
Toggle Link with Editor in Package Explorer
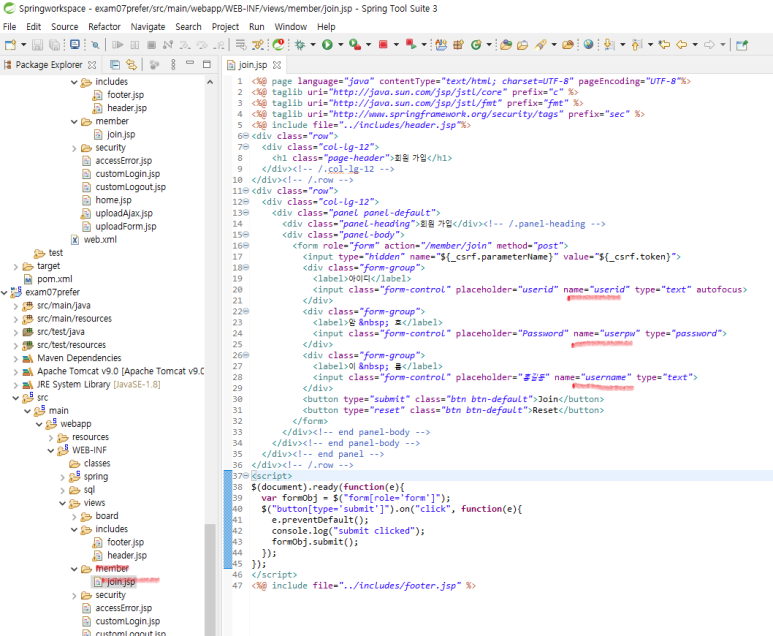(131, 65)
